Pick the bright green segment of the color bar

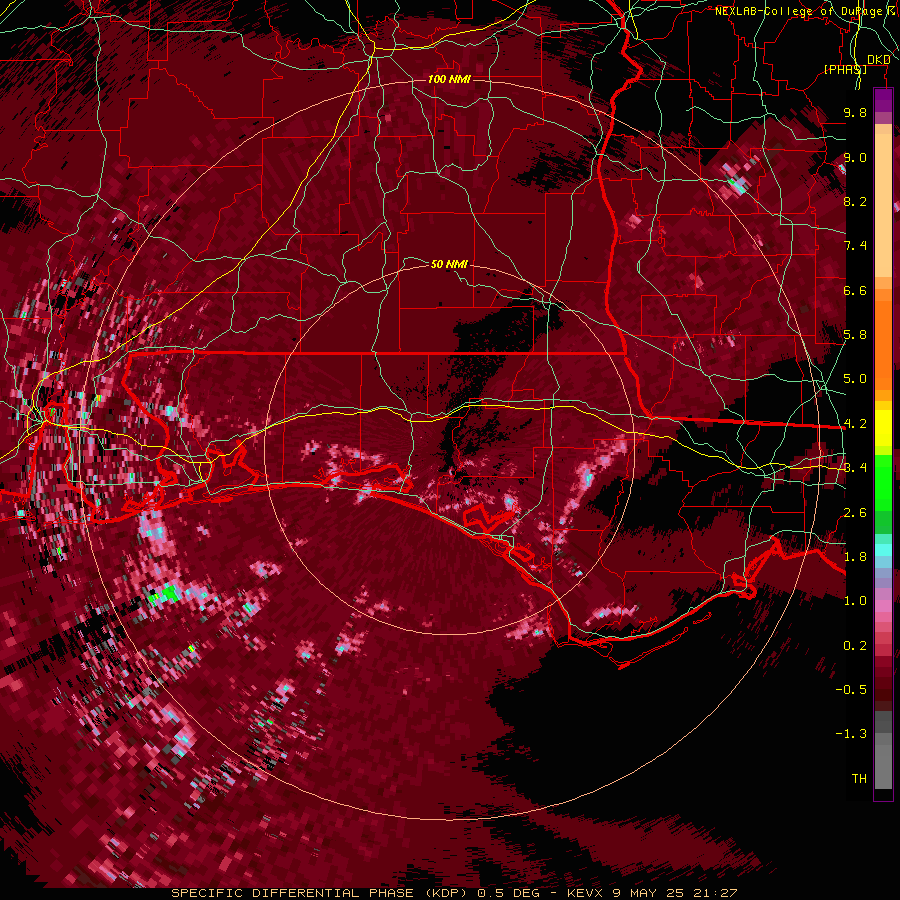[x=883, y=483]
